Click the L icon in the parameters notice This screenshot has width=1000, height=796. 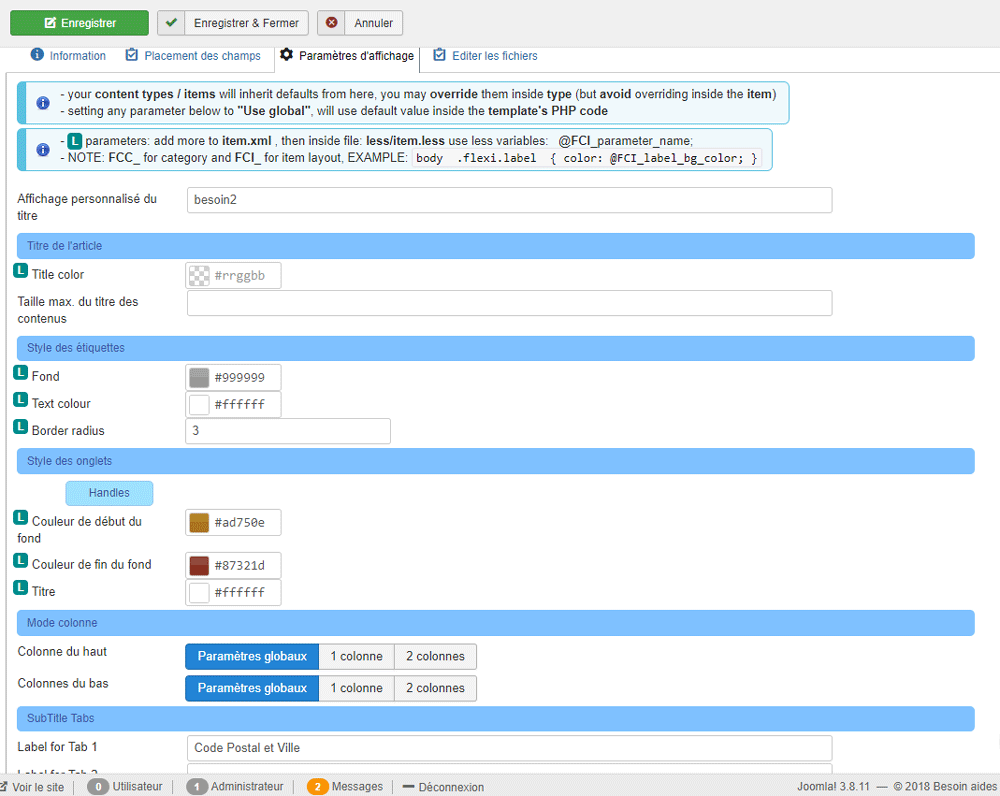75,141
